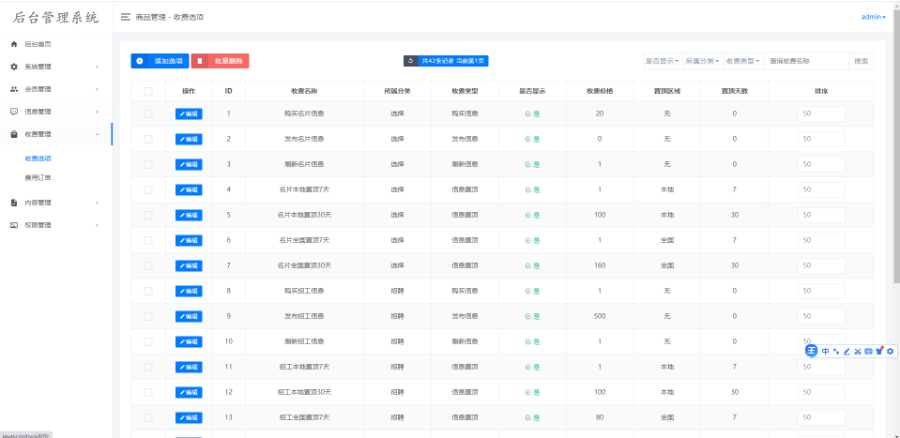The image size is (900, 438).
Task: Open the 费用订单 submenu item
Action: pos(38,177)
